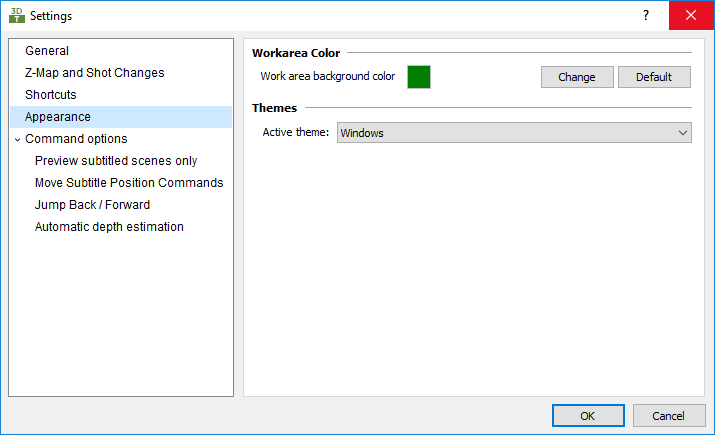Image resolution: width=715 pixels, height=435 pixels.
Task: Choose Automatic depth estimation entry
Action: coord(109,227)
